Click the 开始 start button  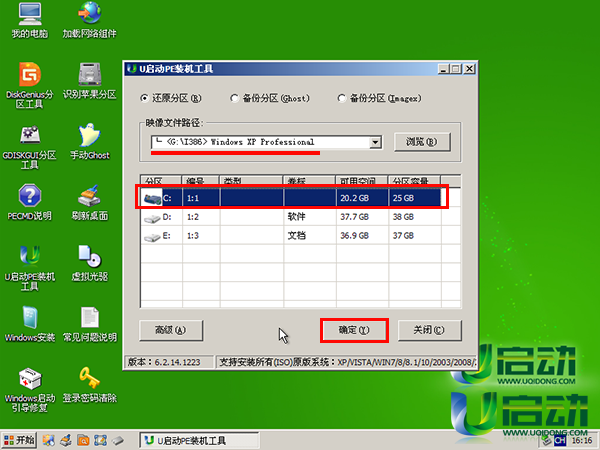tap(19, 440)
